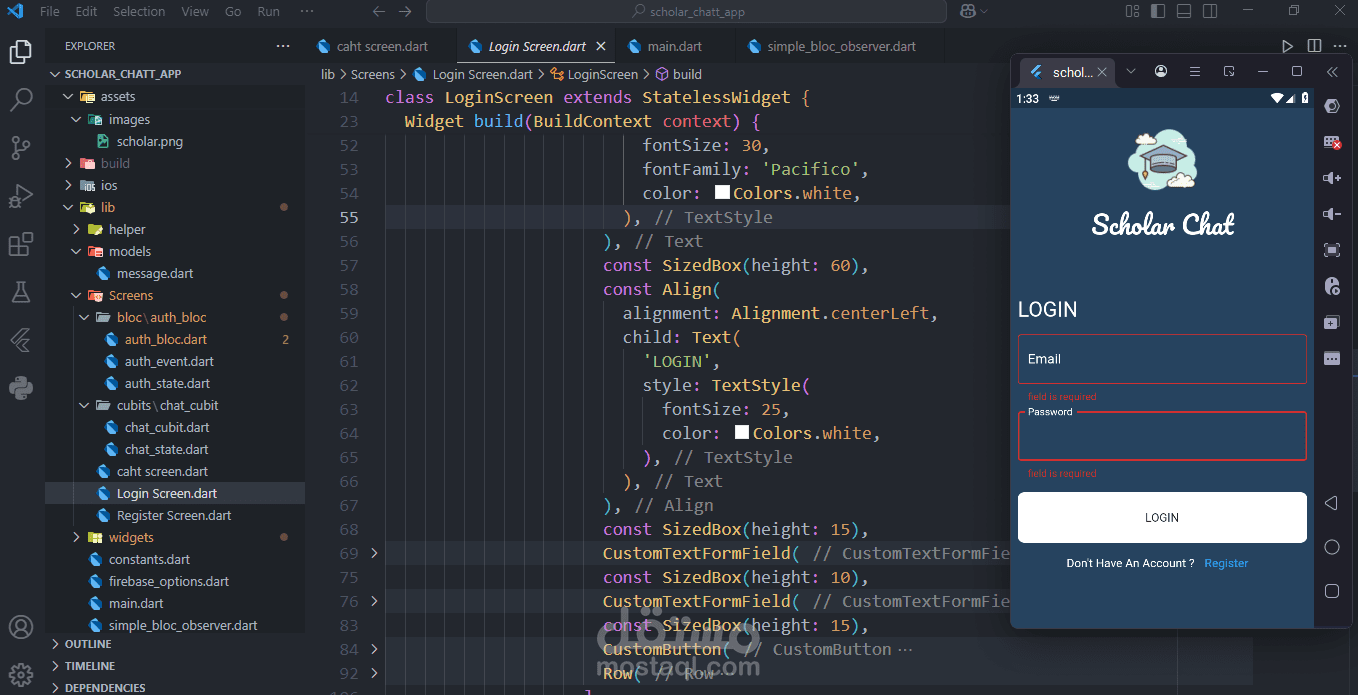Toggle the bottom panel layout button

pyautogui.click(x=1184, y=12)
